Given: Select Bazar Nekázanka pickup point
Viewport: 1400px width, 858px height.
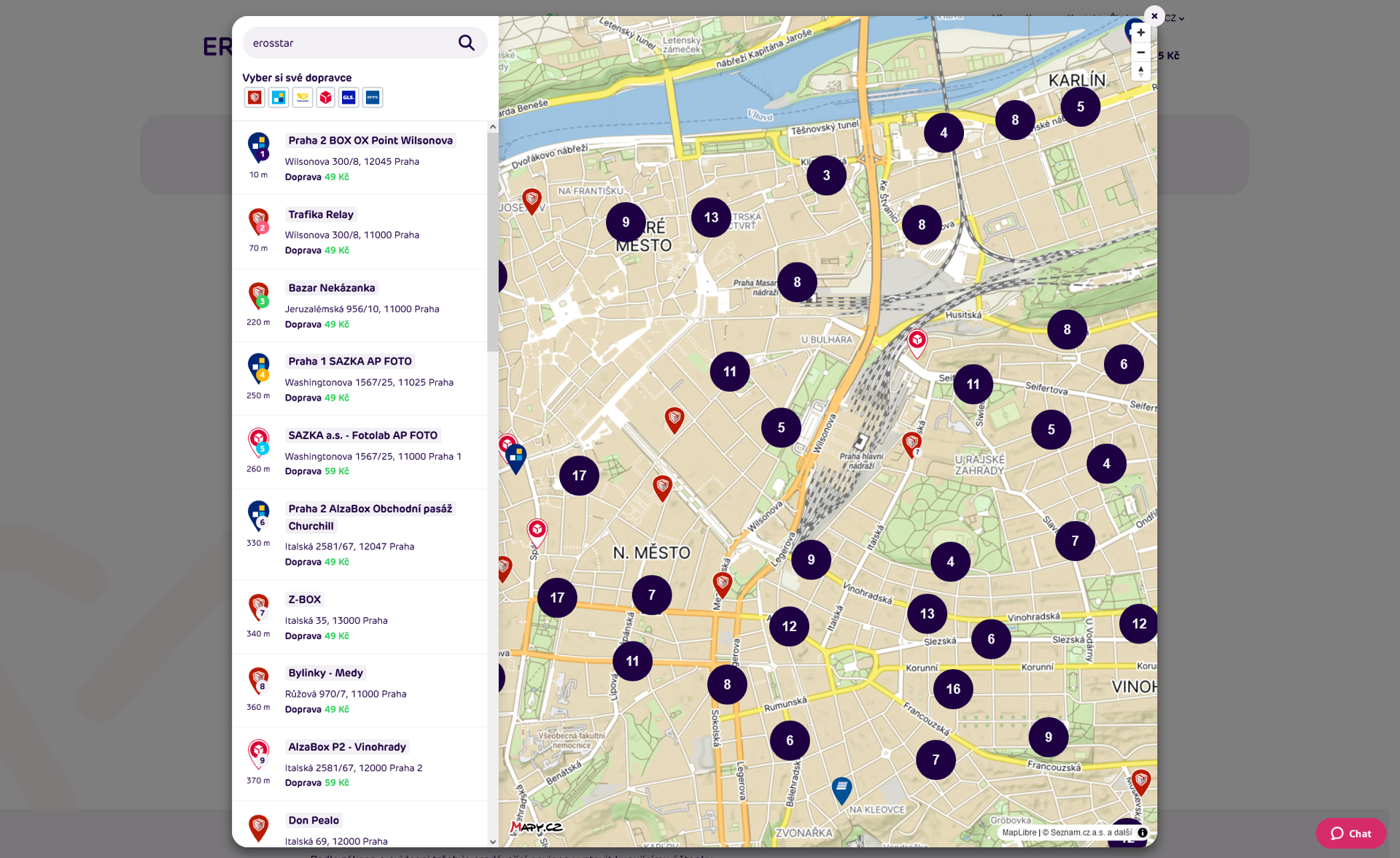Looking at the screenshot, I should point(359,305).
